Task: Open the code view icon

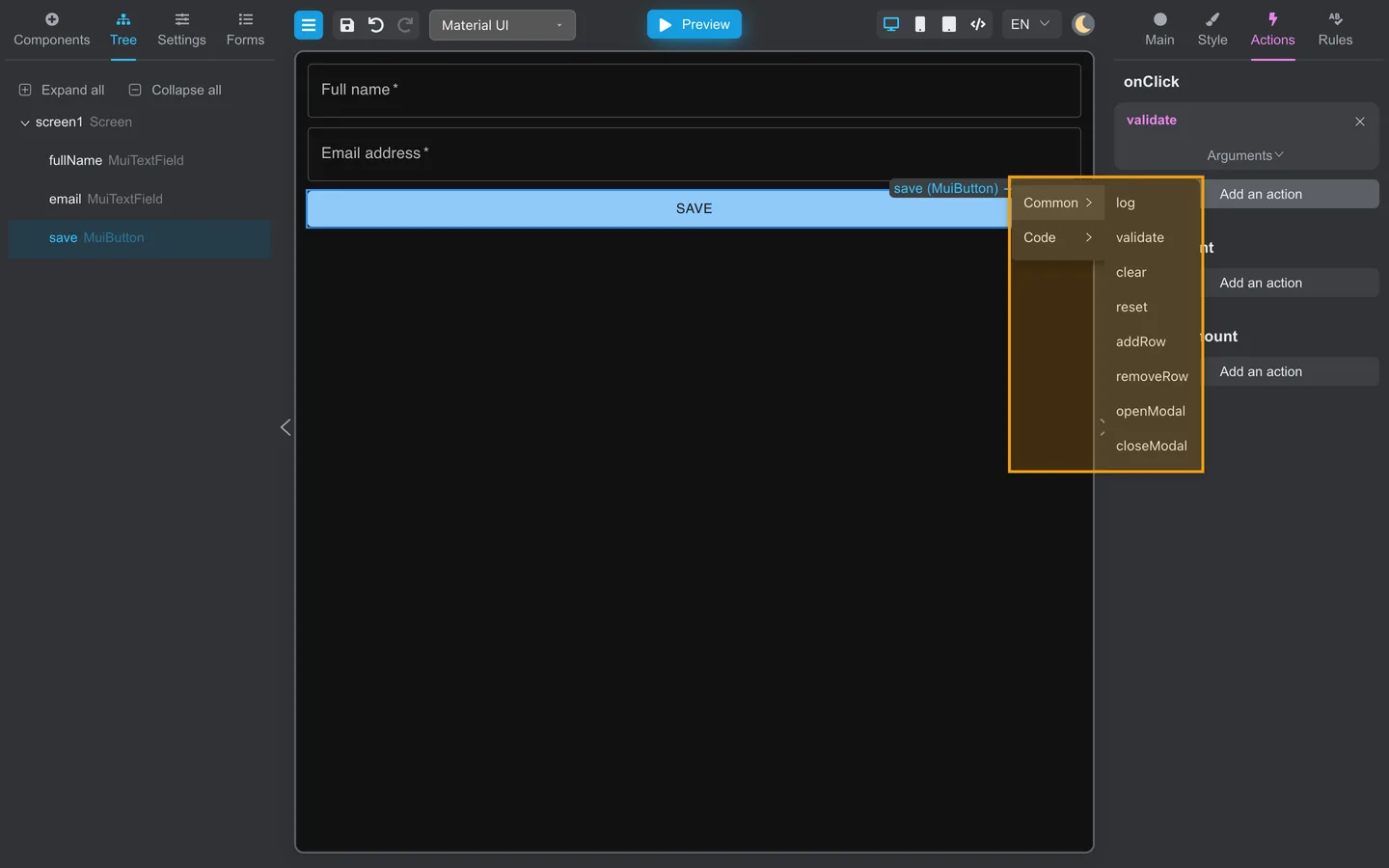Action: (x=978, y=24)
